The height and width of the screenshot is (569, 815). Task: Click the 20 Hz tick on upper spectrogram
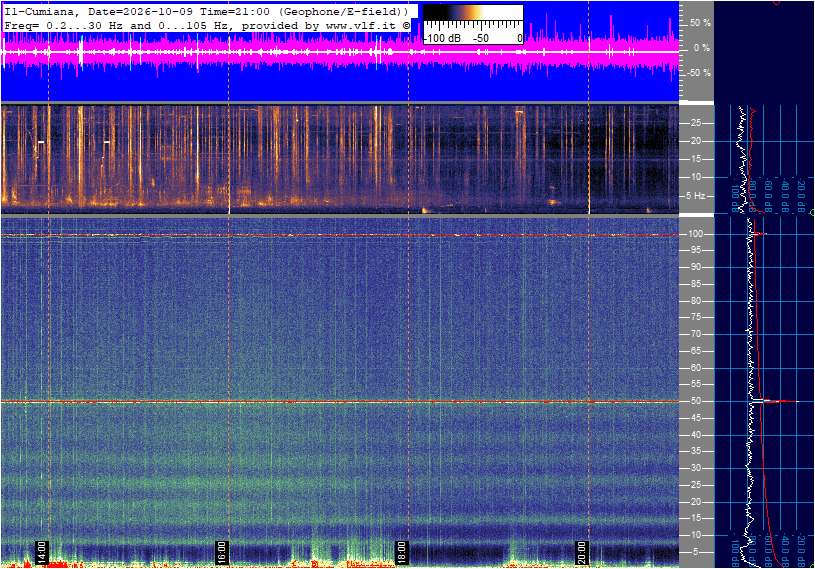[695, 141]
